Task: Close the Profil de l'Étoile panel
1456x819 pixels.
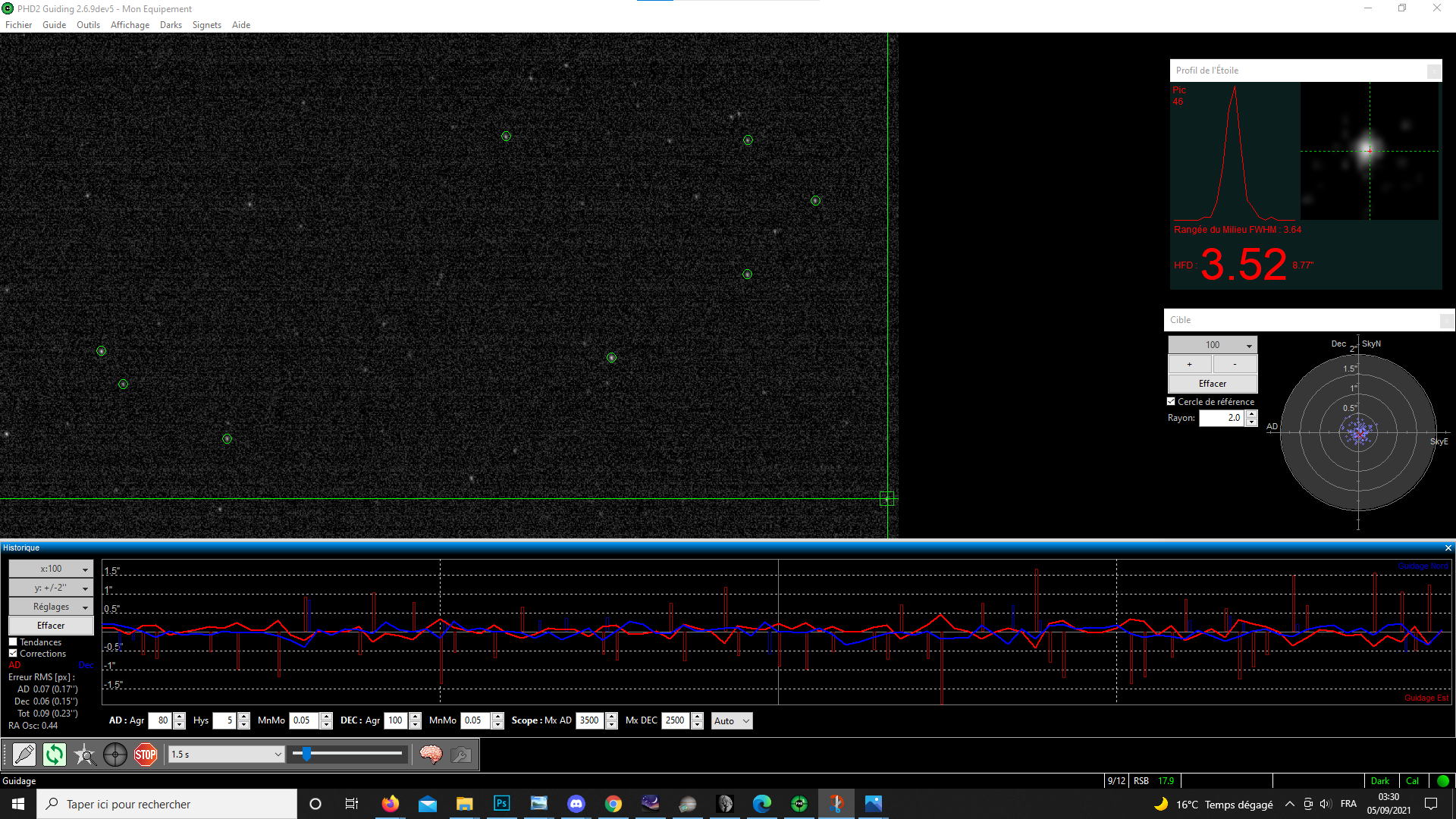Action: (x=1433, y=71)
